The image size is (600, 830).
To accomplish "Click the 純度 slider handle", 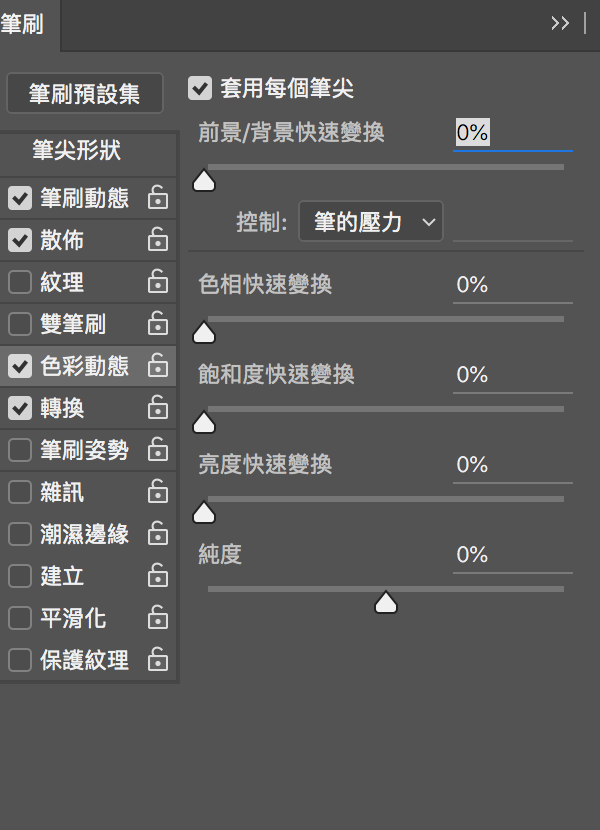I will click(x=386, y=602).
